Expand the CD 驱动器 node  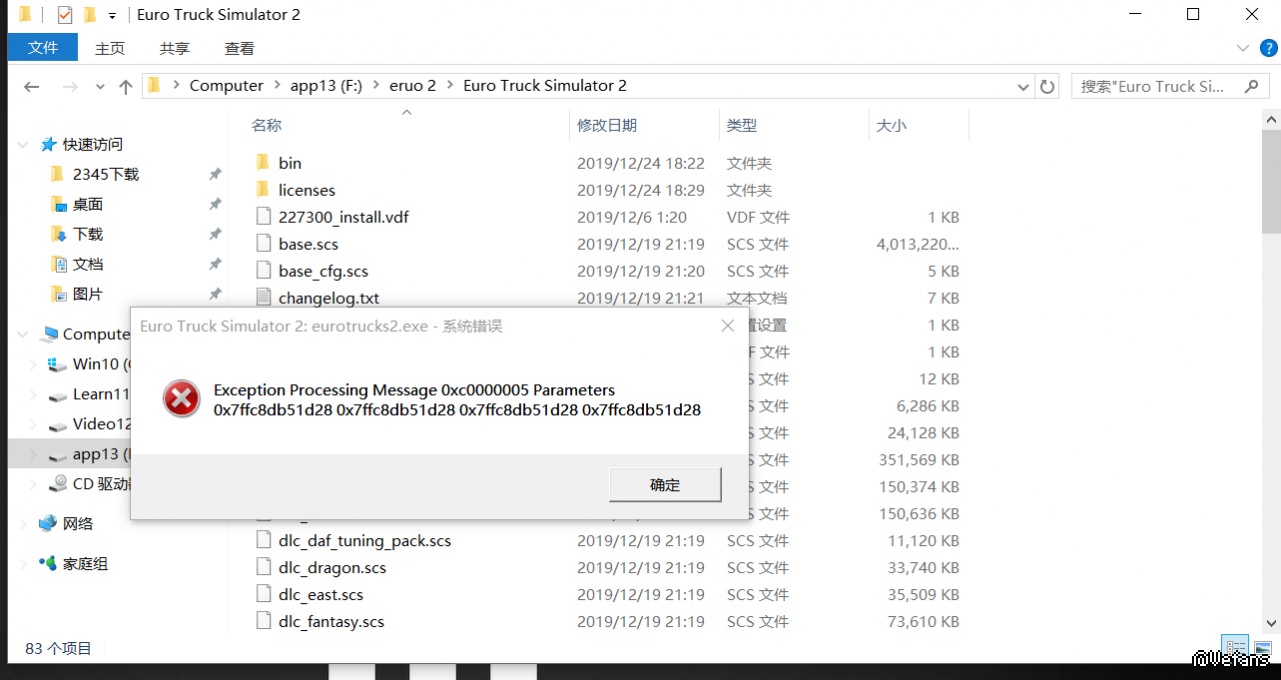coord(34,484)
